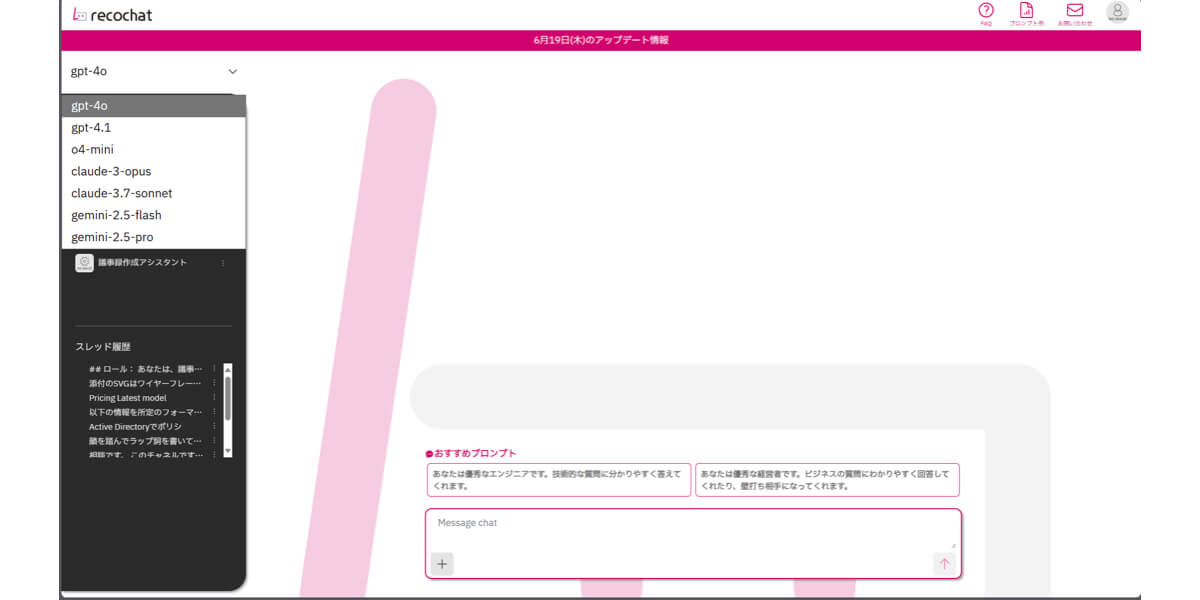
Task: Click thread history scrollbar down arrow
Action: tap(228, 451)
